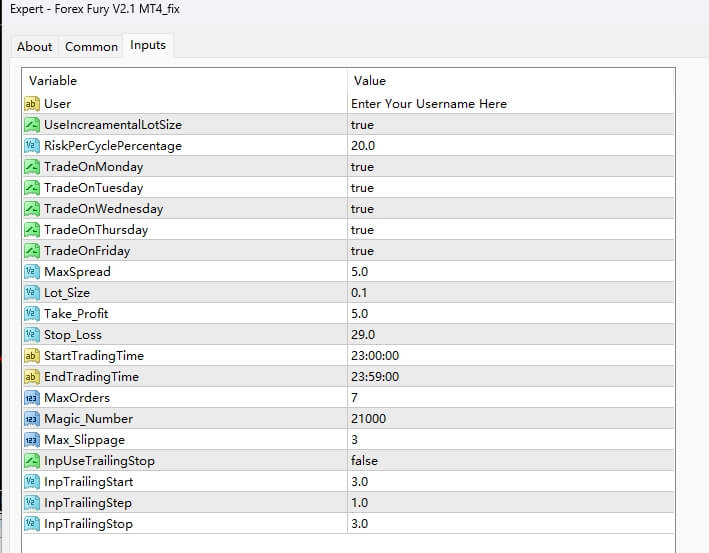Select the TradeOnFriday true value
Screen dimensions: 709x553
tap(362, 251)
